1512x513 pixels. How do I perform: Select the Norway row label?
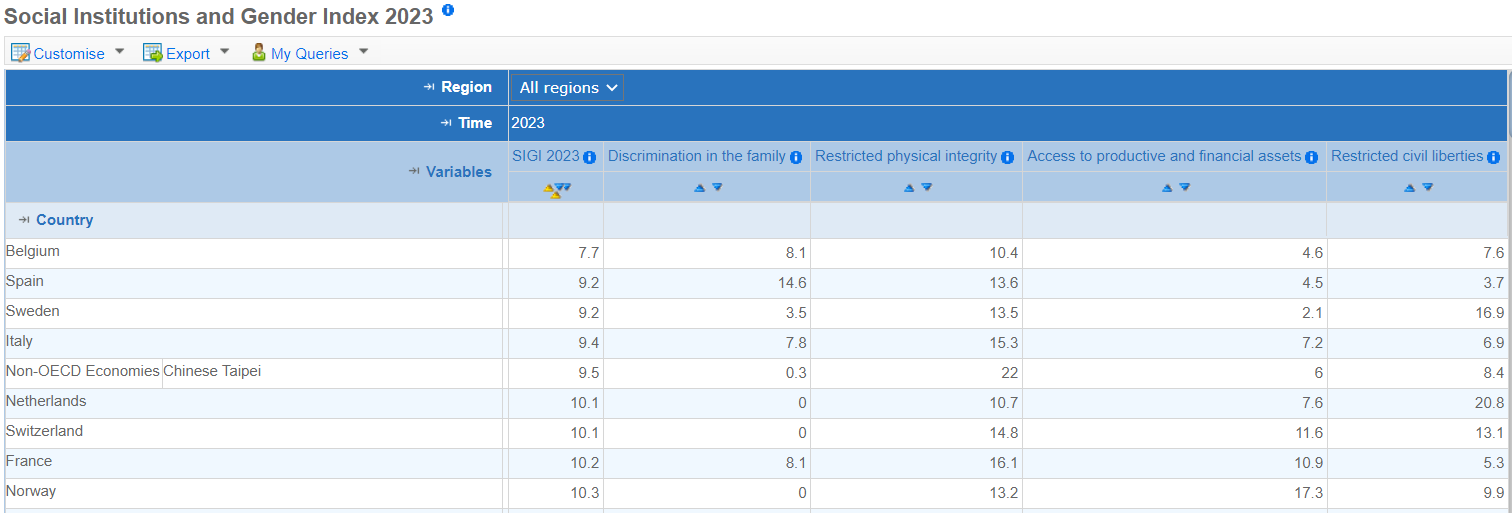31,491
